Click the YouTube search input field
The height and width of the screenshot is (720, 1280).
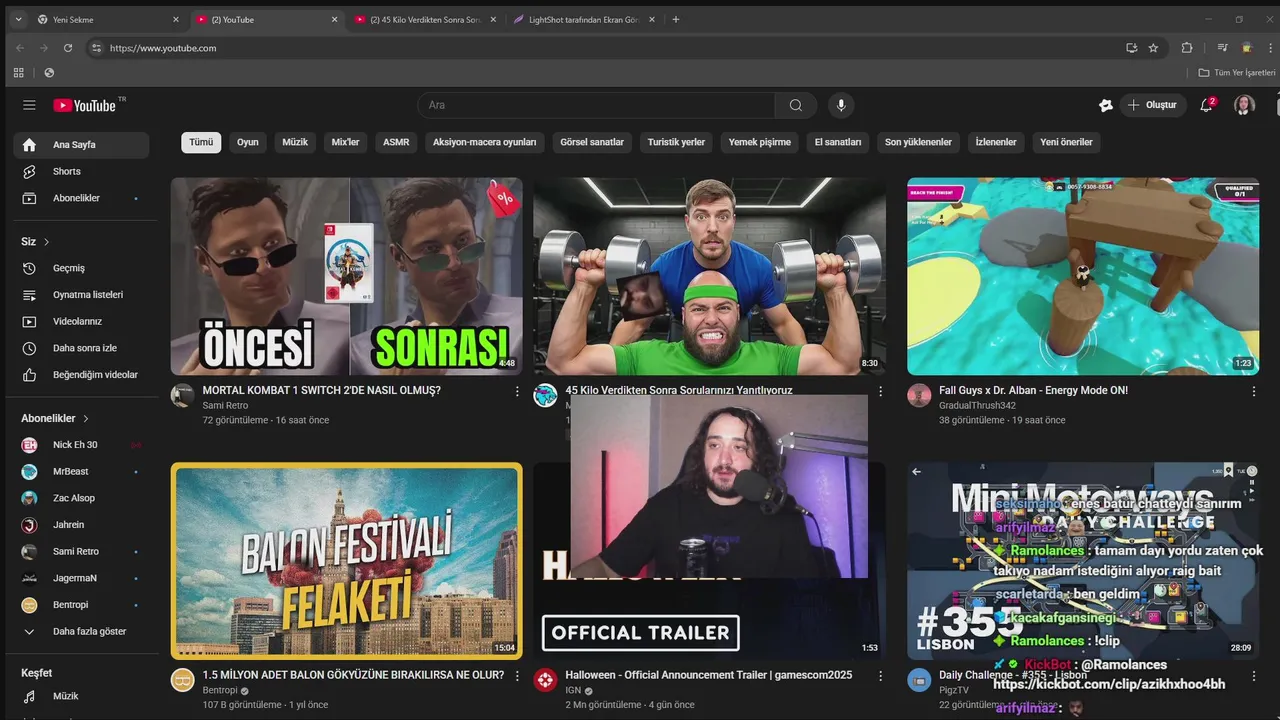click(596, 105)
